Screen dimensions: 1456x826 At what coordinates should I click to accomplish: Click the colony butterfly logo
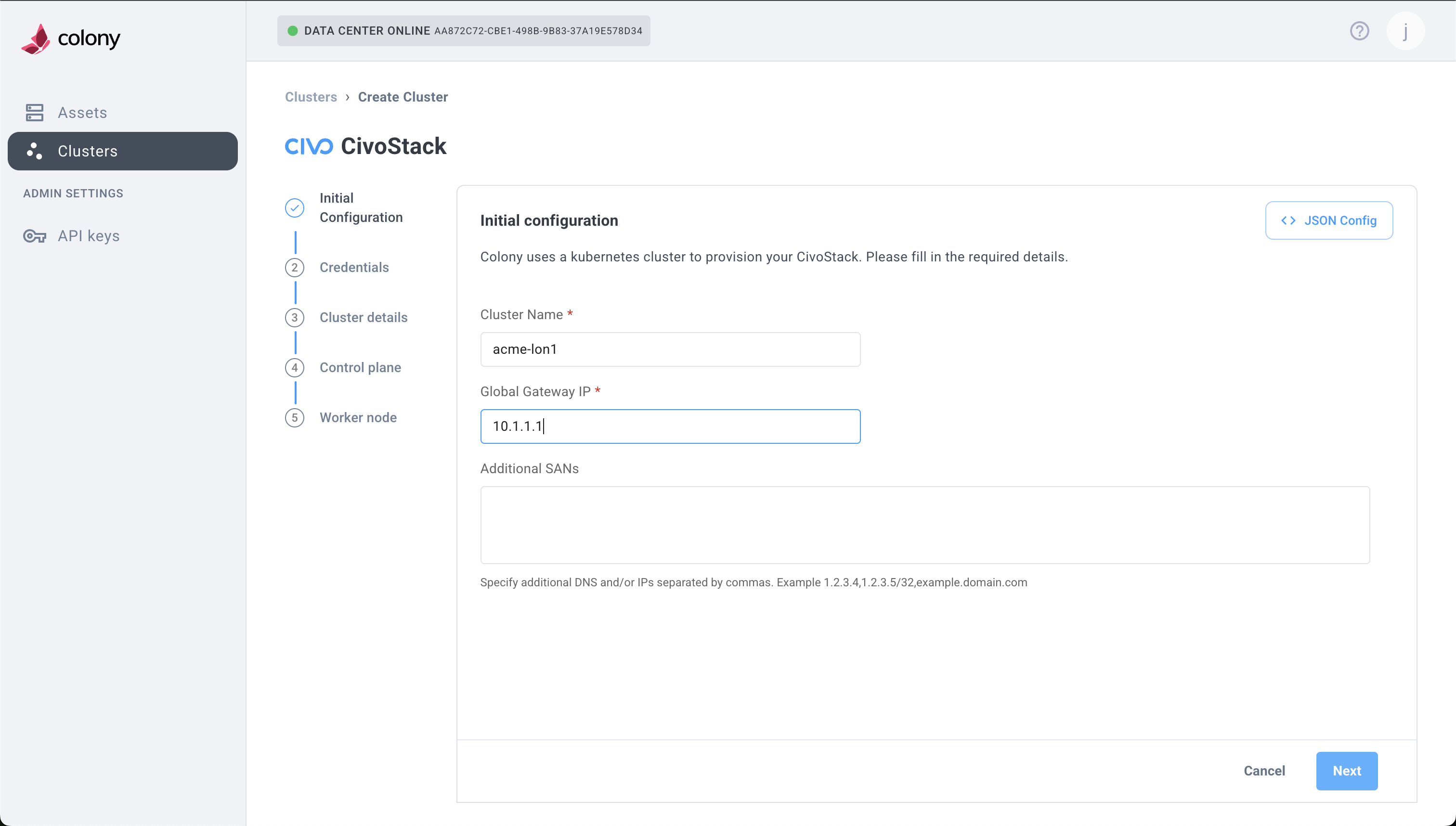(36, 39)
